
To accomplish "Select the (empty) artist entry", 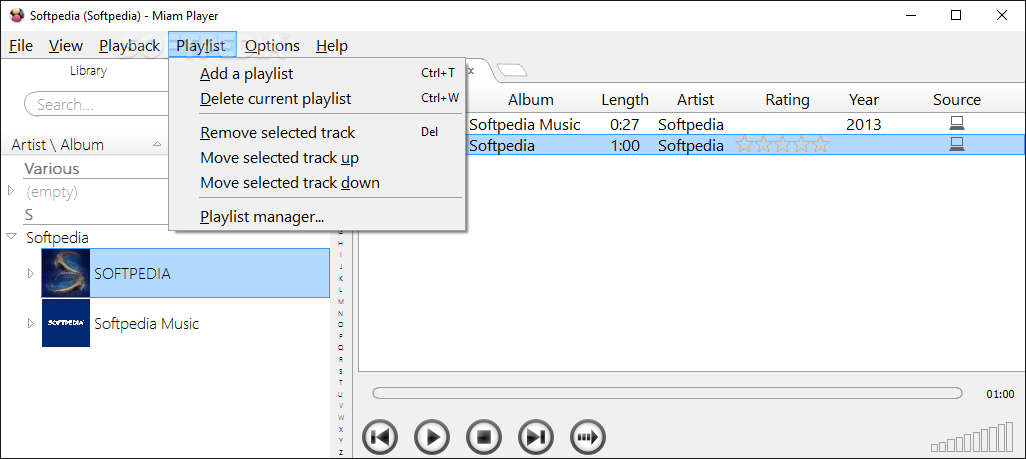I will click(x=52, y=192).
